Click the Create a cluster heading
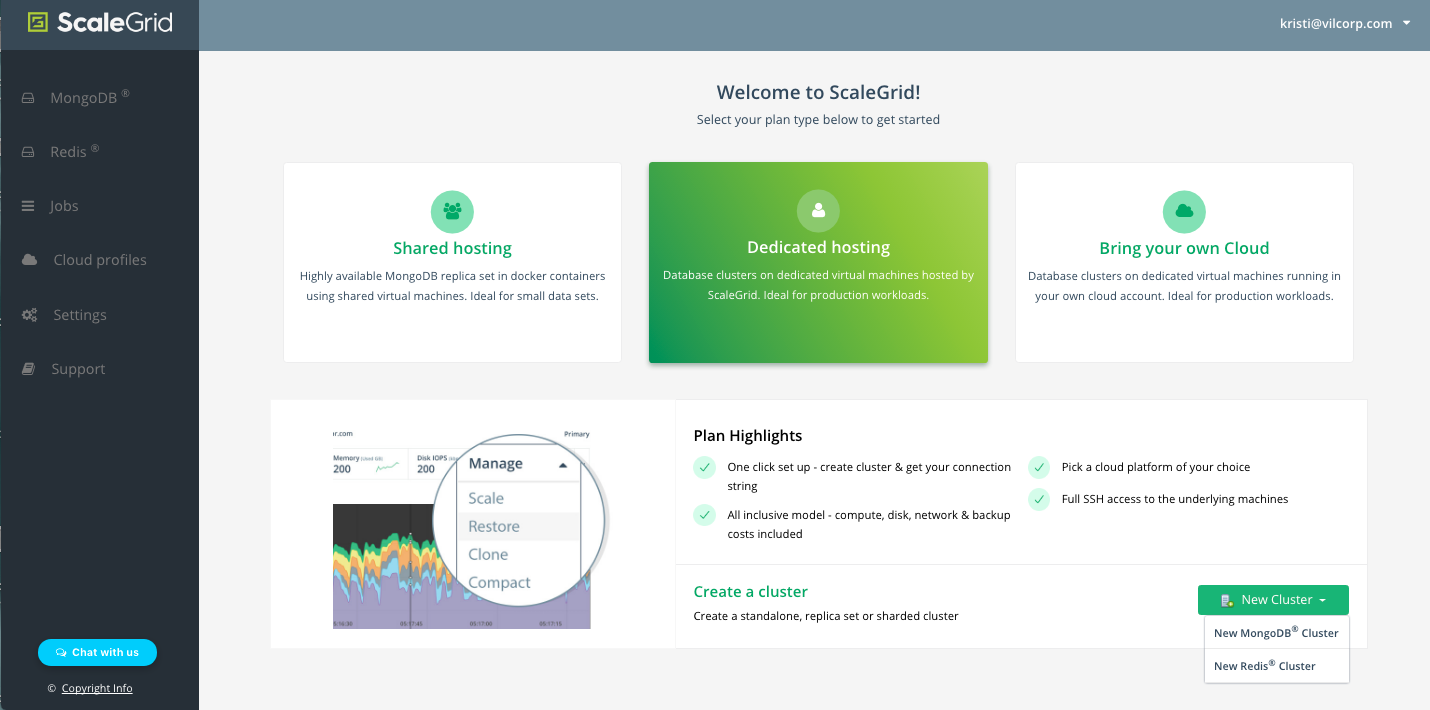 click(750, 592)
